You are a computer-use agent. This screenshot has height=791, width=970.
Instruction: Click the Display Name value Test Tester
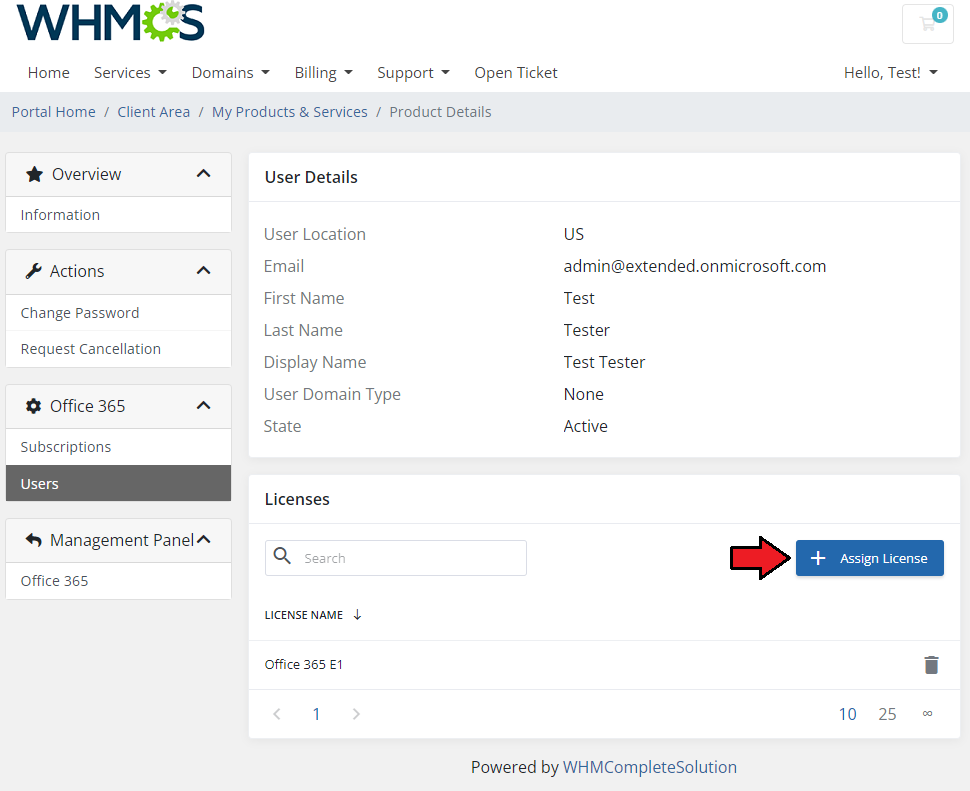(x=604, y=362)
